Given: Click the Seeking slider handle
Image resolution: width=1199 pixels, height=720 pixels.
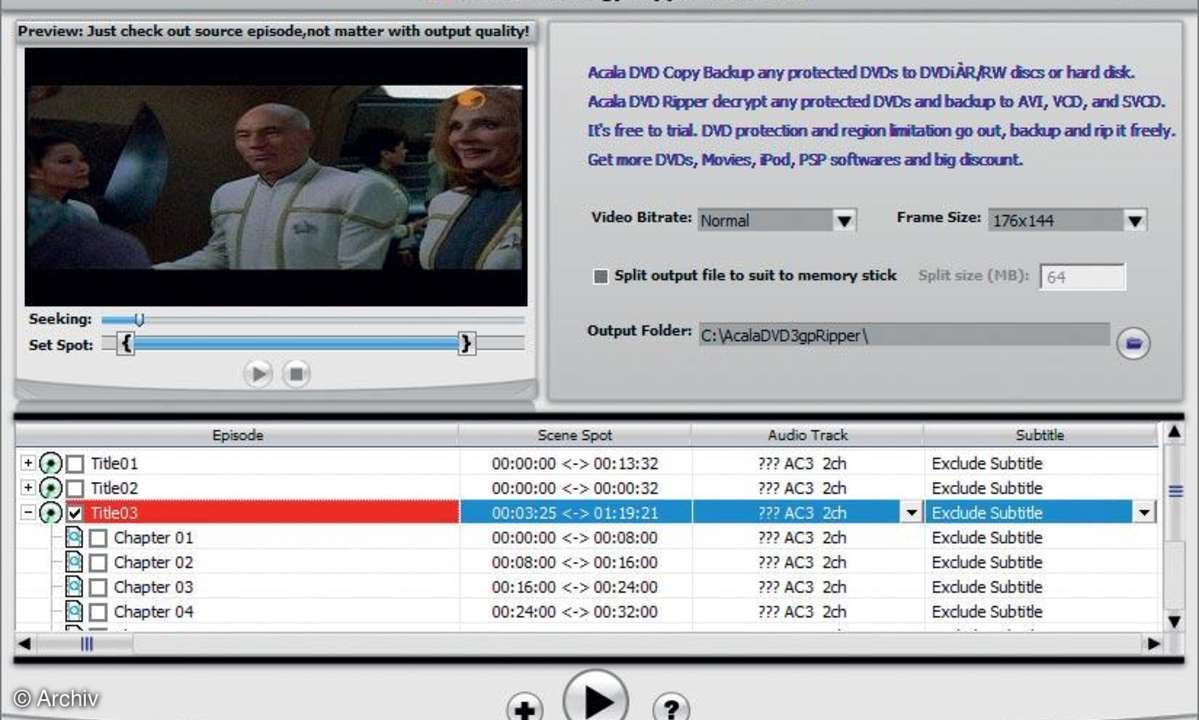Looking at the screenshot, I should coord(138,319).
